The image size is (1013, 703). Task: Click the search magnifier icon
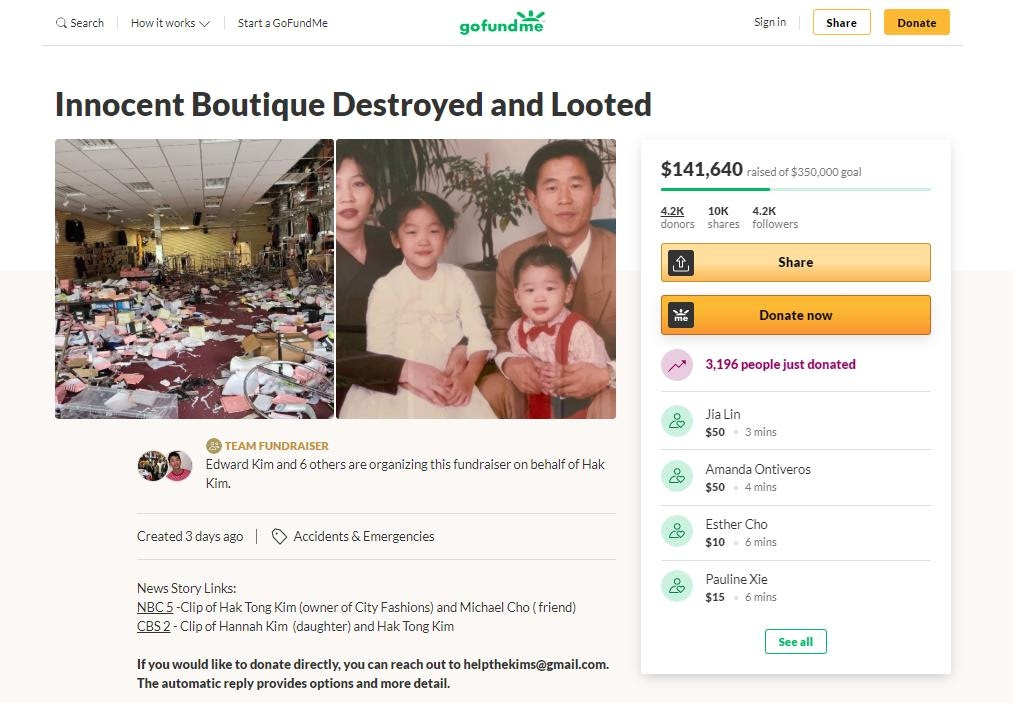62,23
